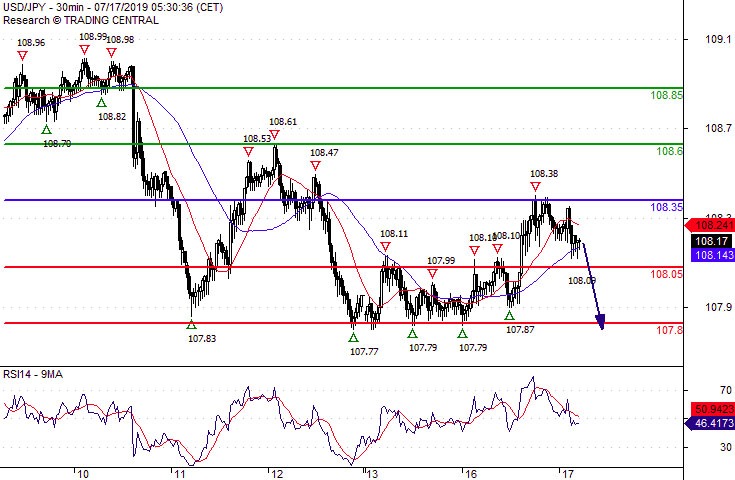Screen dimensions: 735x480
Task: Select date 11 on the time axis
Action: [x=180, y=474]
